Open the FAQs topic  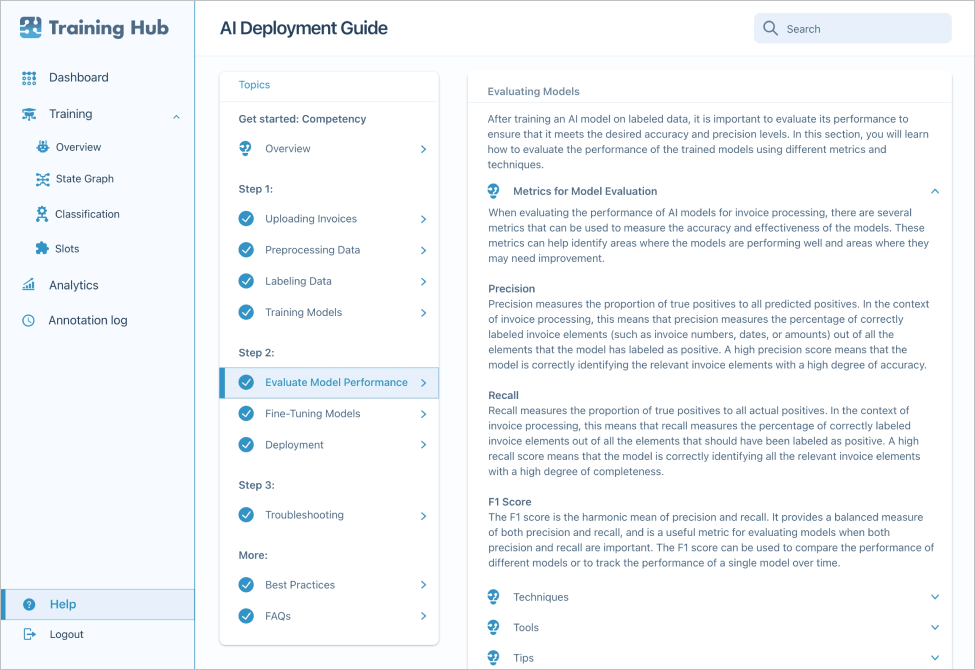[278, 616]
